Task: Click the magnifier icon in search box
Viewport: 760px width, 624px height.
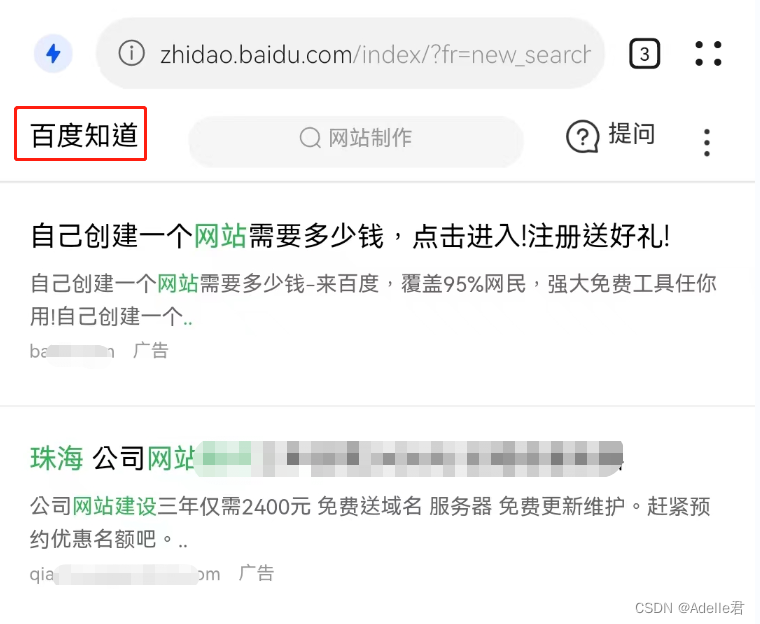Action: (310, 138)
